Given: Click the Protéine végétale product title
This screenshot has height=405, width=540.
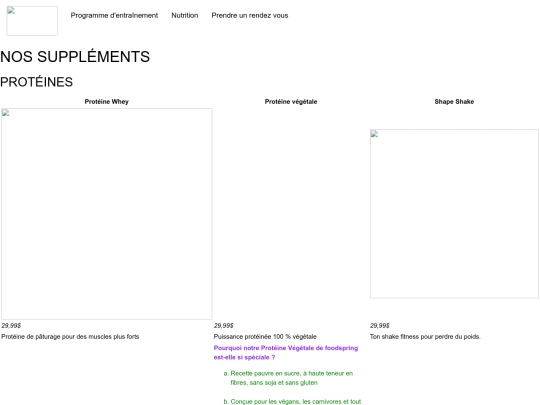Looking at the screenshot, I should pos(291,102).
